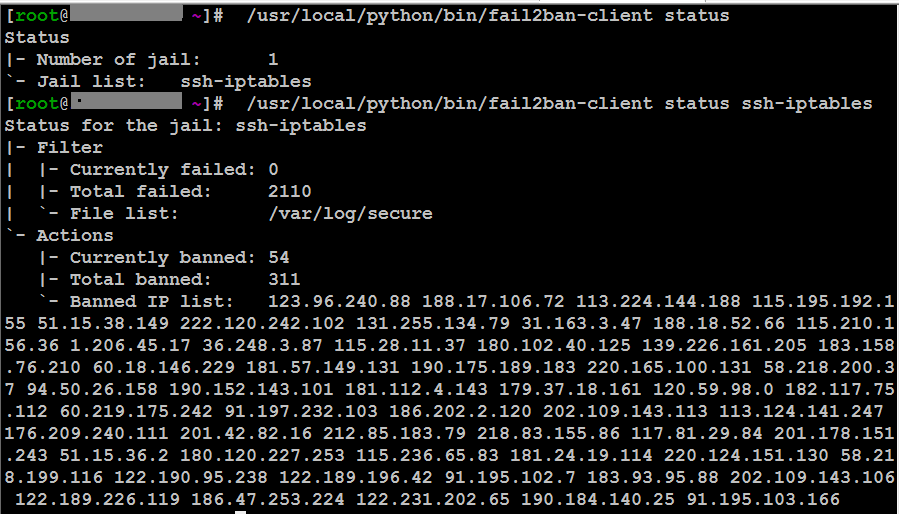Click the Status for the jail heading line

tap(185, 125)
